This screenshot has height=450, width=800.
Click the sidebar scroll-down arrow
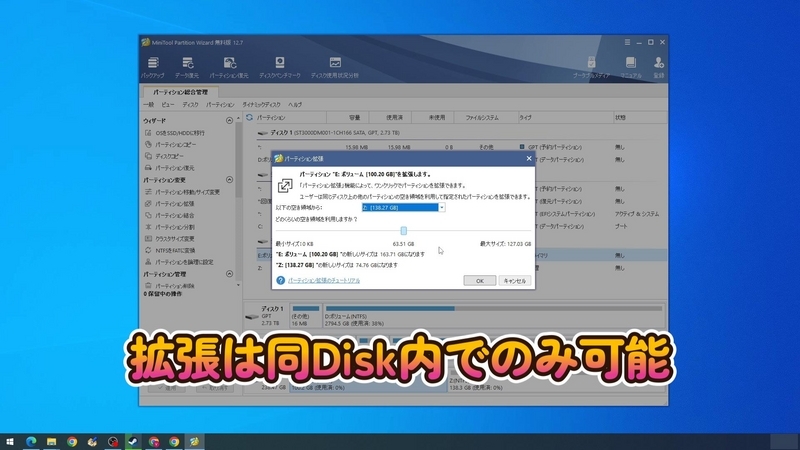(x=238, y=285)
